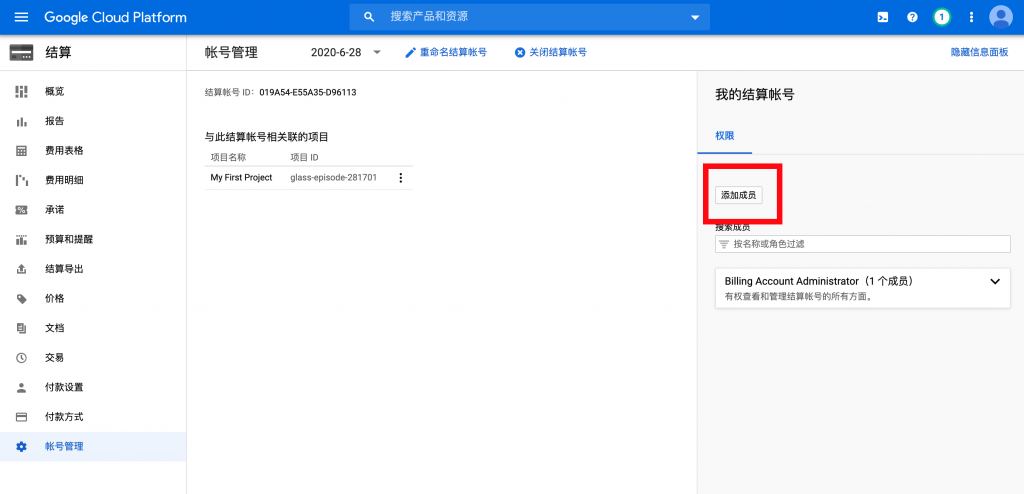Open 报告 in the sidebar

[93, 122]
